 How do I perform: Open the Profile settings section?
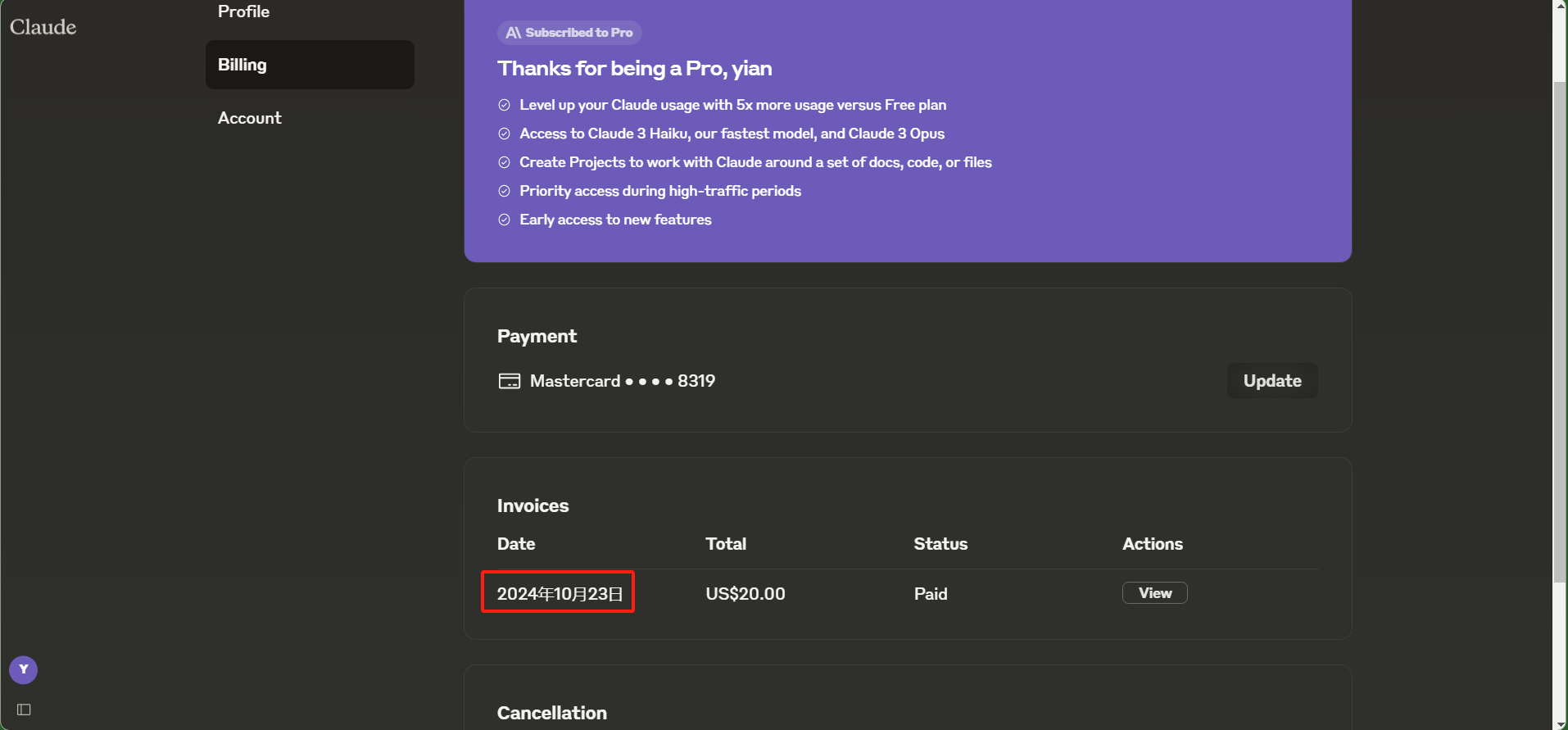(x=243, y=11)
